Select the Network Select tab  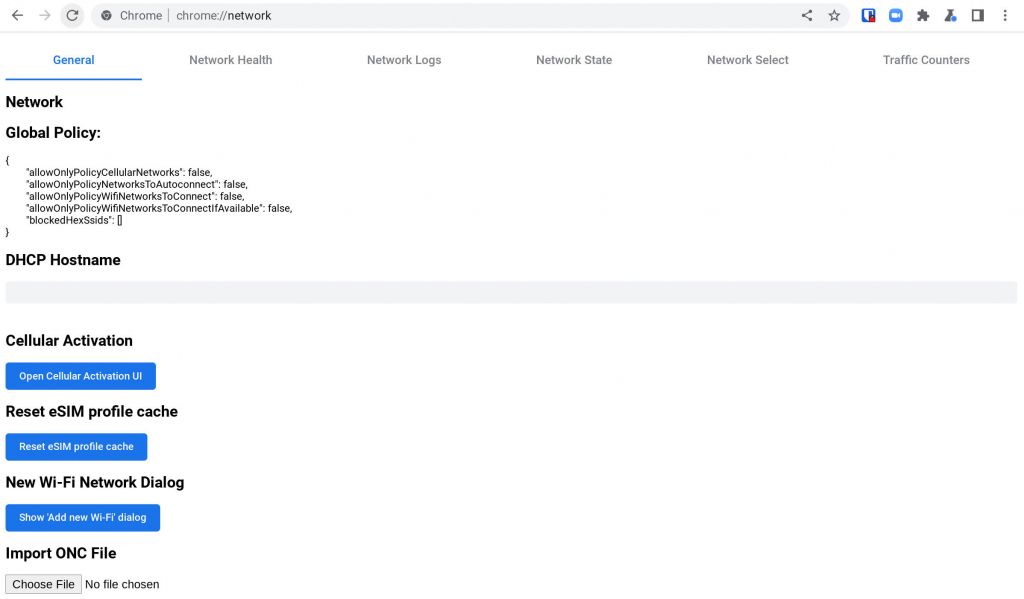point(747,60)
